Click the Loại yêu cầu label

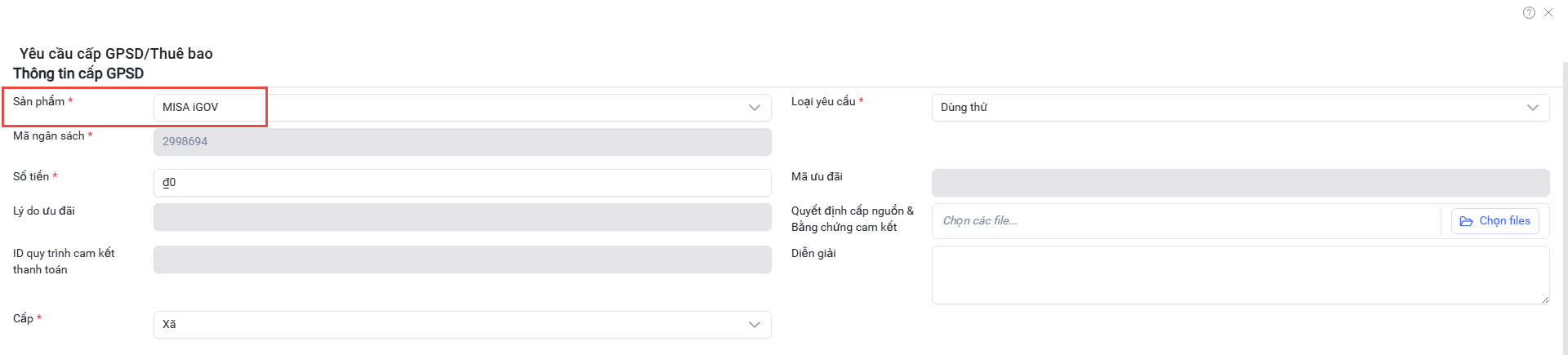[823, 101]
